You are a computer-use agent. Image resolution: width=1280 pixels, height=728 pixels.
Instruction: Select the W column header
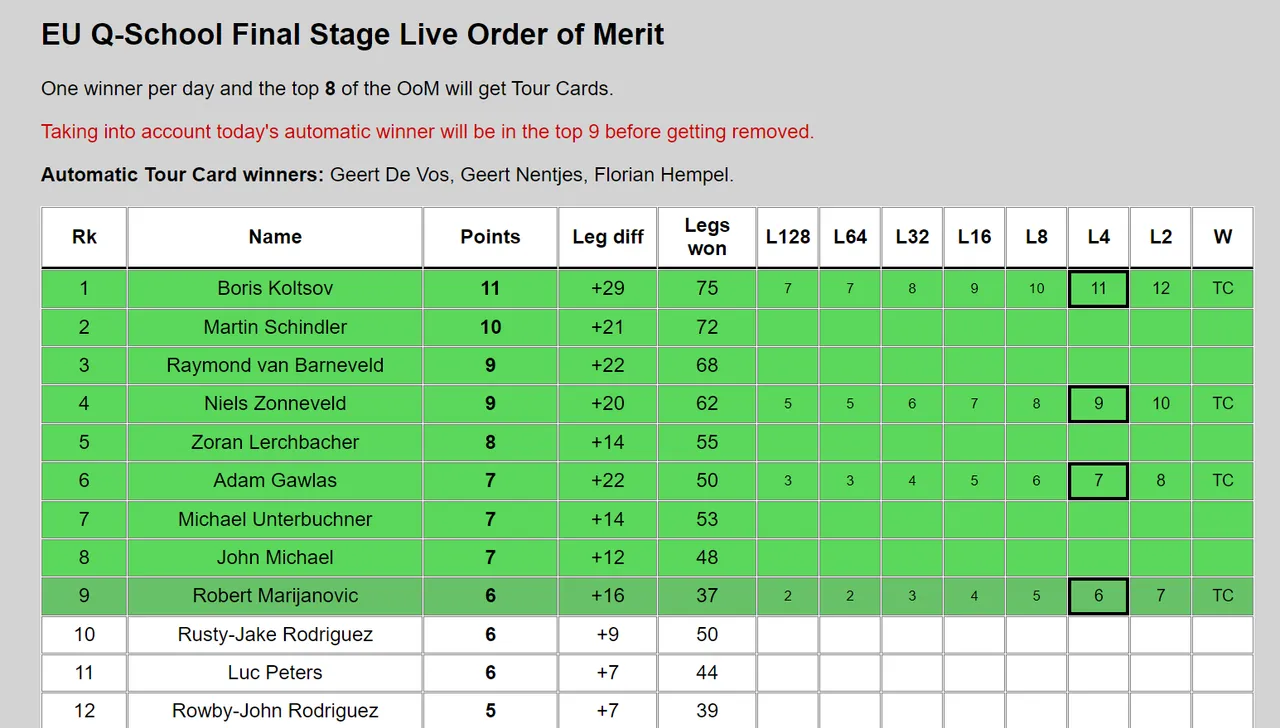point(1222,237)
